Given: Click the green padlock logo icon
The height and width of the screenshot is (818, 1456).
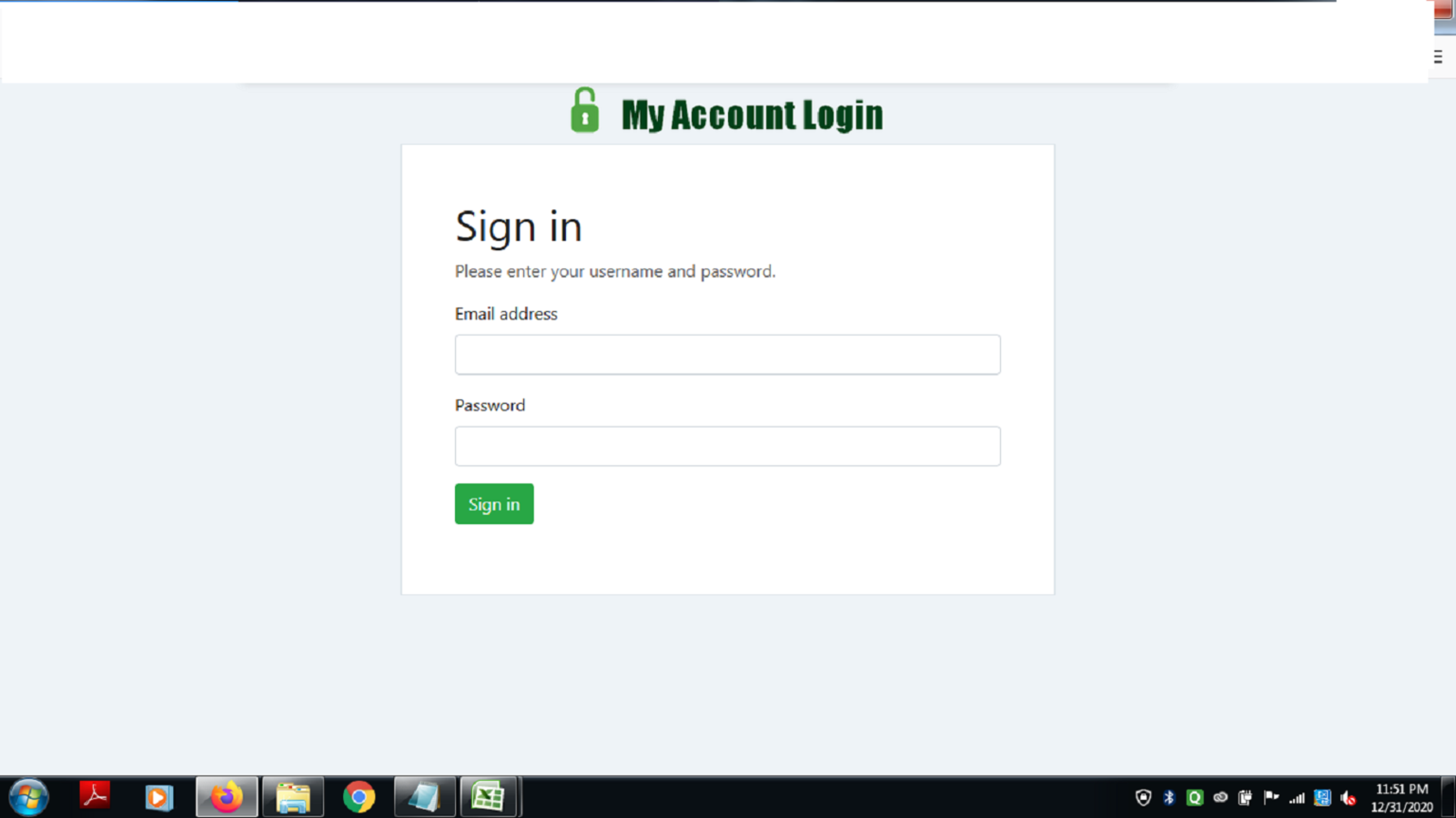Looking at the screenshot, I should pos(584,110).
